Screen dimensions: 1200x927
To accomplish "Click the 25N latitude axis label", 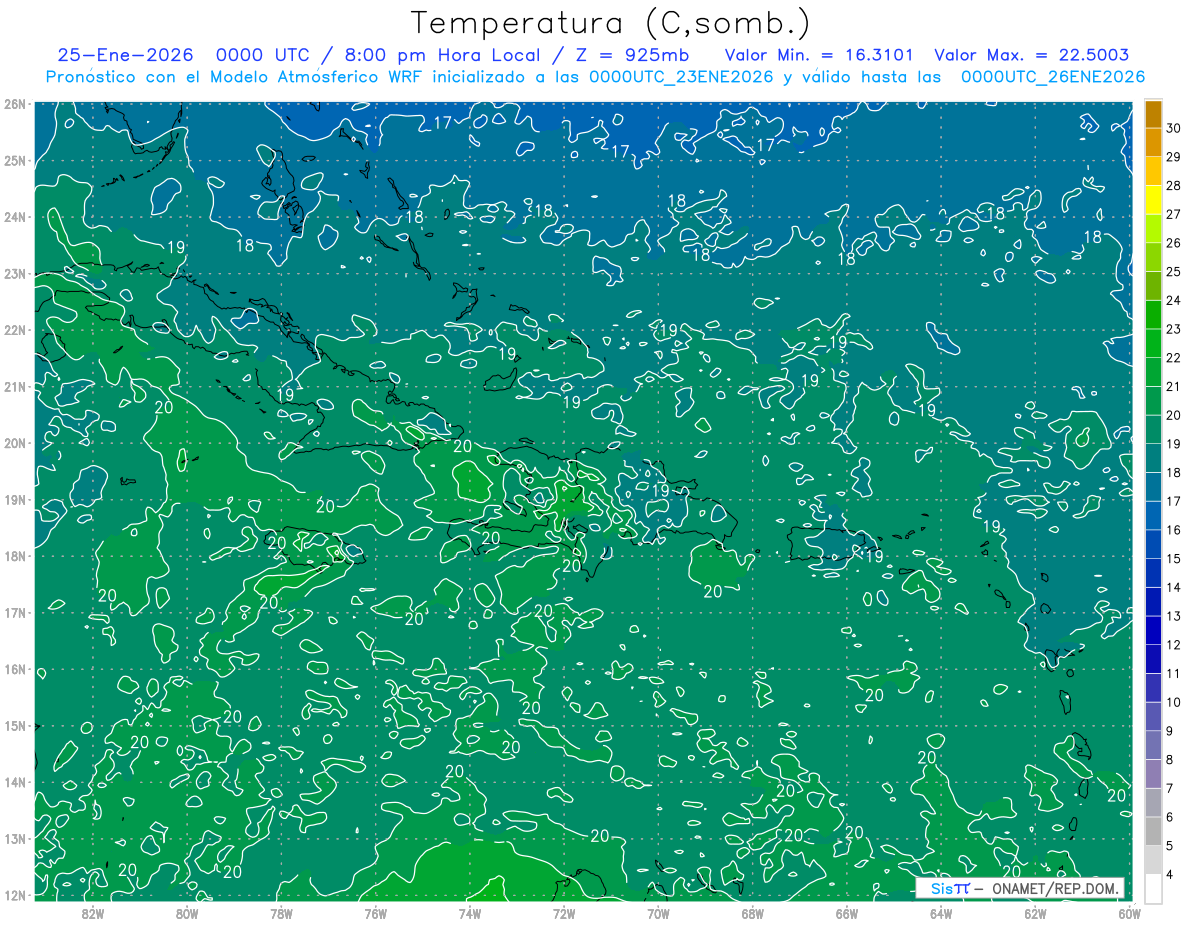I will (14, 160).
